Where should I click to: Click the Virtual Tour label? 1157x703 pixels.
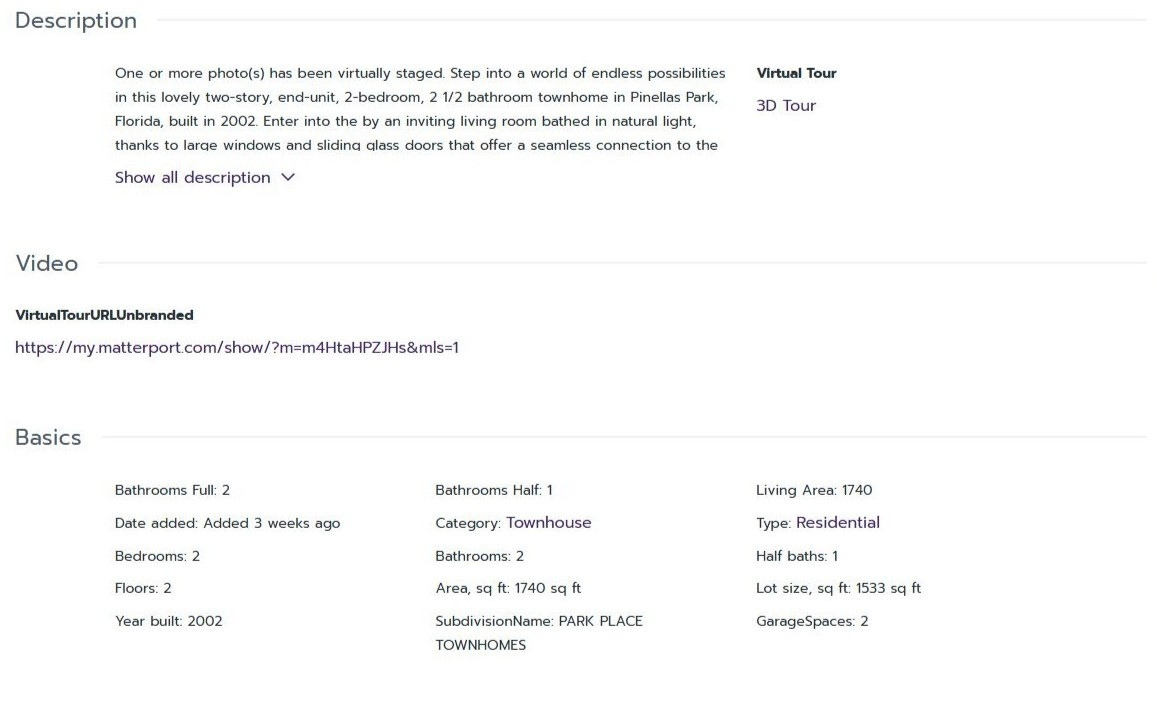click(x=796, y=73)
